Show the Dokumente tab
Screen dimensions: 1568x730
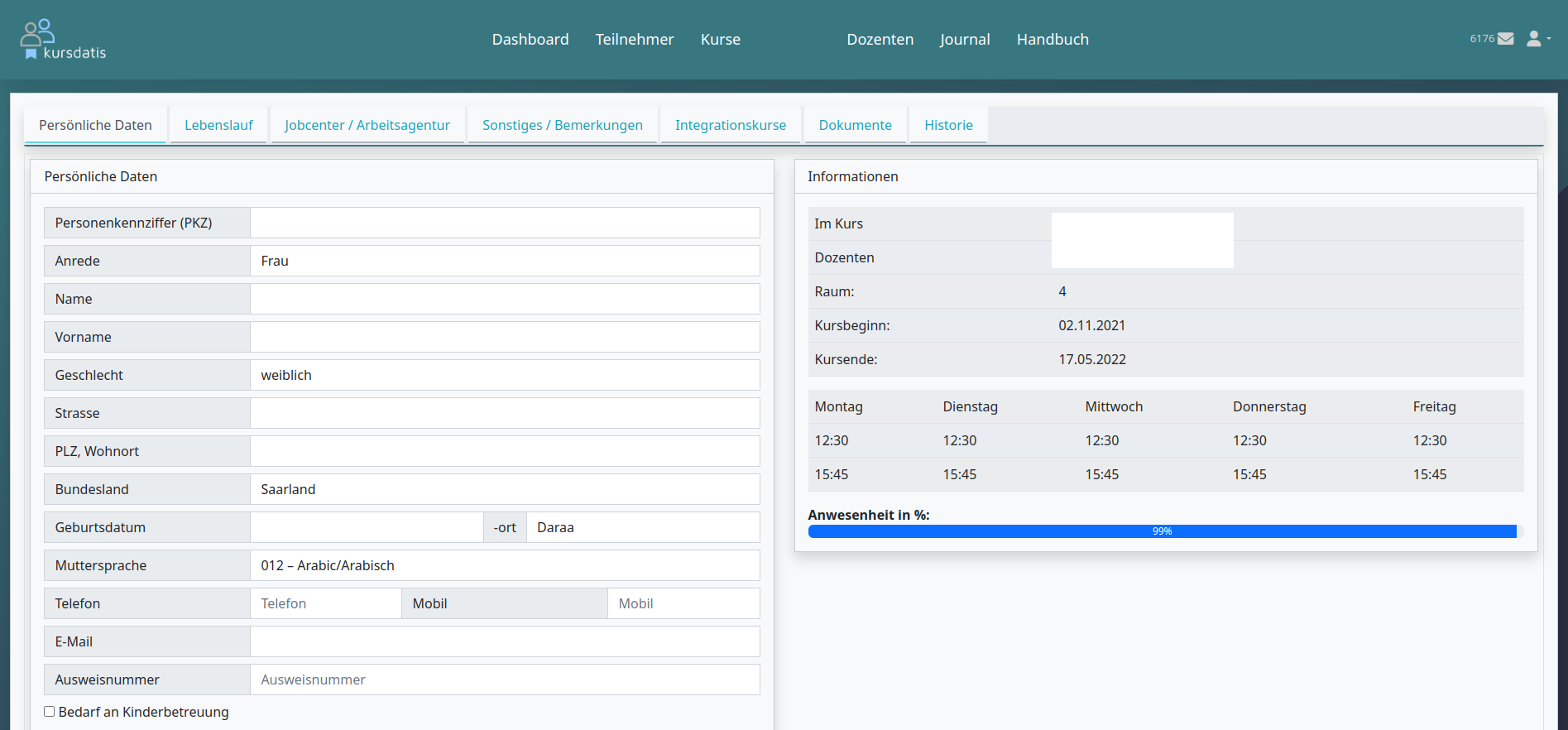[x=855, y=125]
